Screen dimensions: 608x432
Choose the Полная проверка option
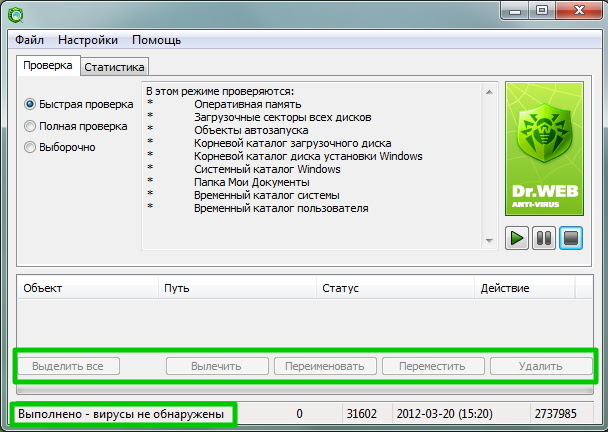(31, 126)
